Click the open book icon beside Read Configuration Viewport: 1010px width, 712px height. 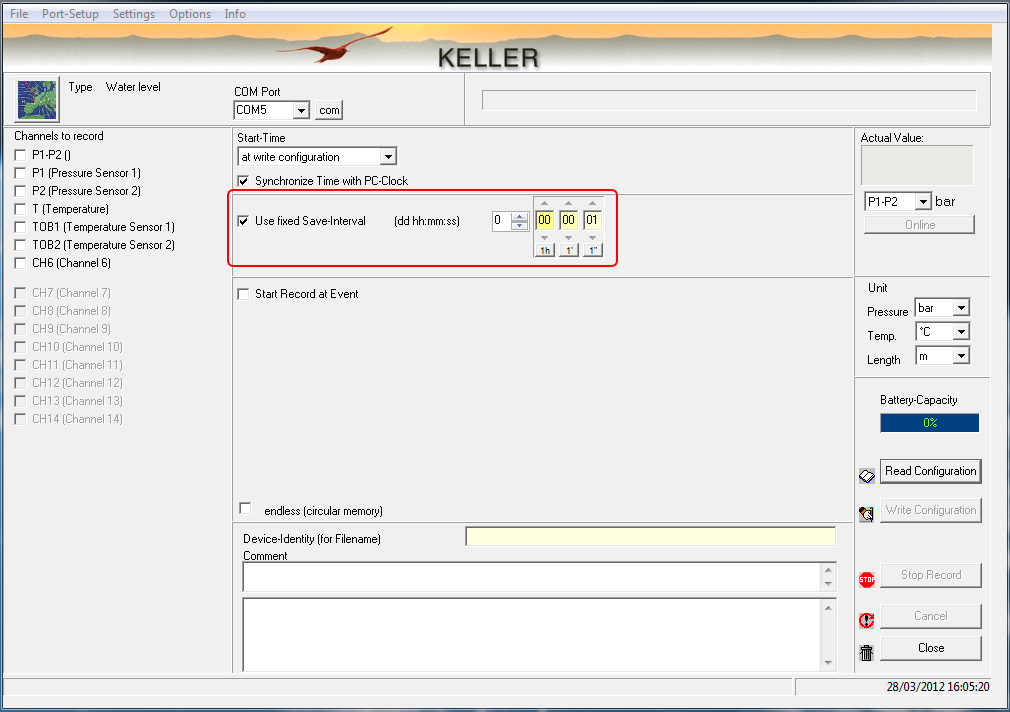pyautogui.click(x=867, y=476)
